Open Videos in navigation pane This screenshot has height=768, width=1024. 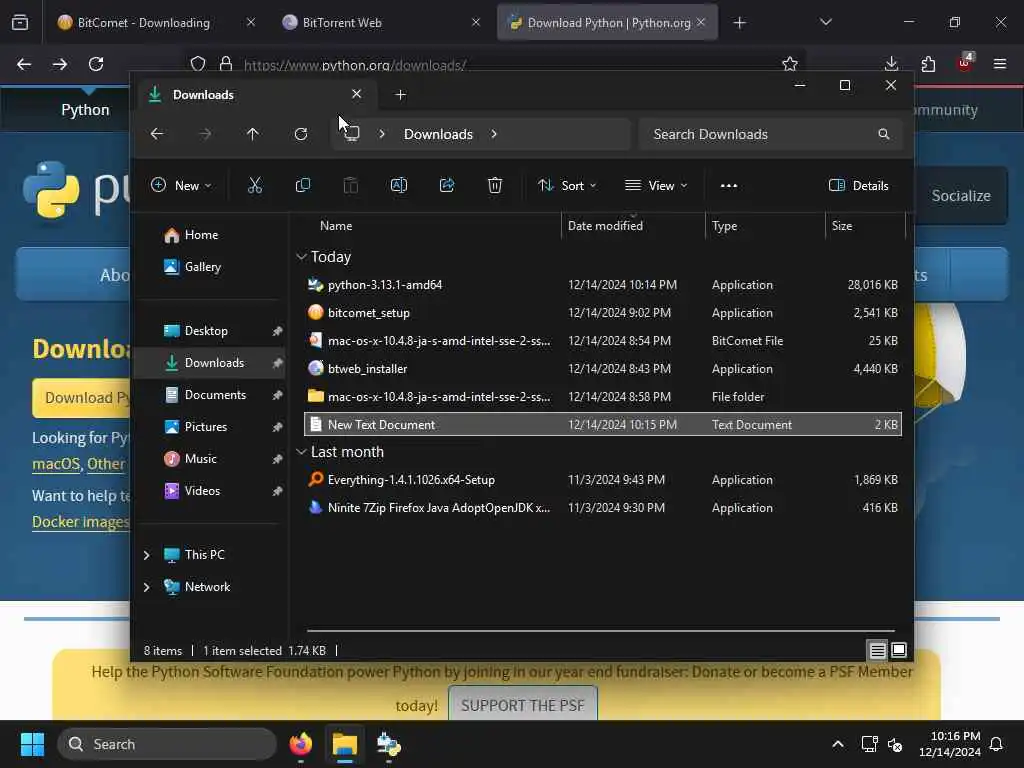click(x=202, y=490)
